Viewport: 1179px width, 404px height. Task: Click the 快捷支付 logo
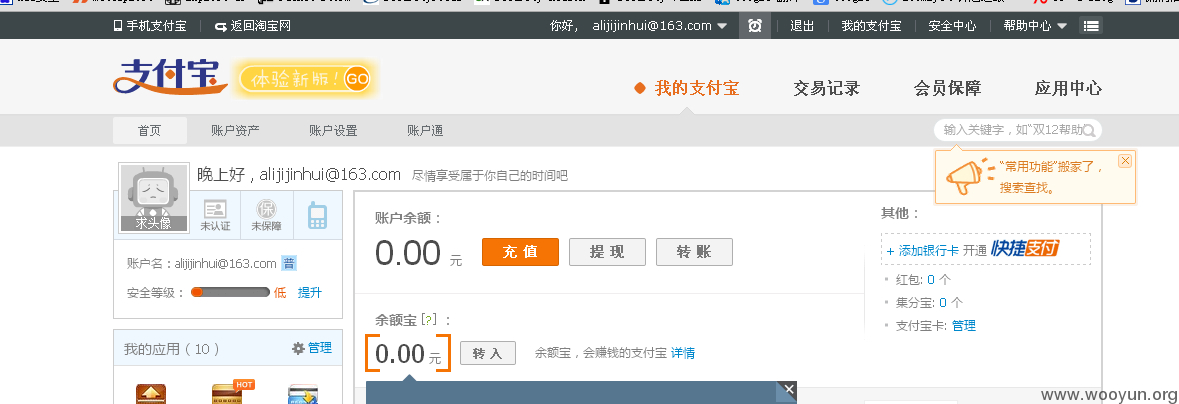coord(1026,248)
